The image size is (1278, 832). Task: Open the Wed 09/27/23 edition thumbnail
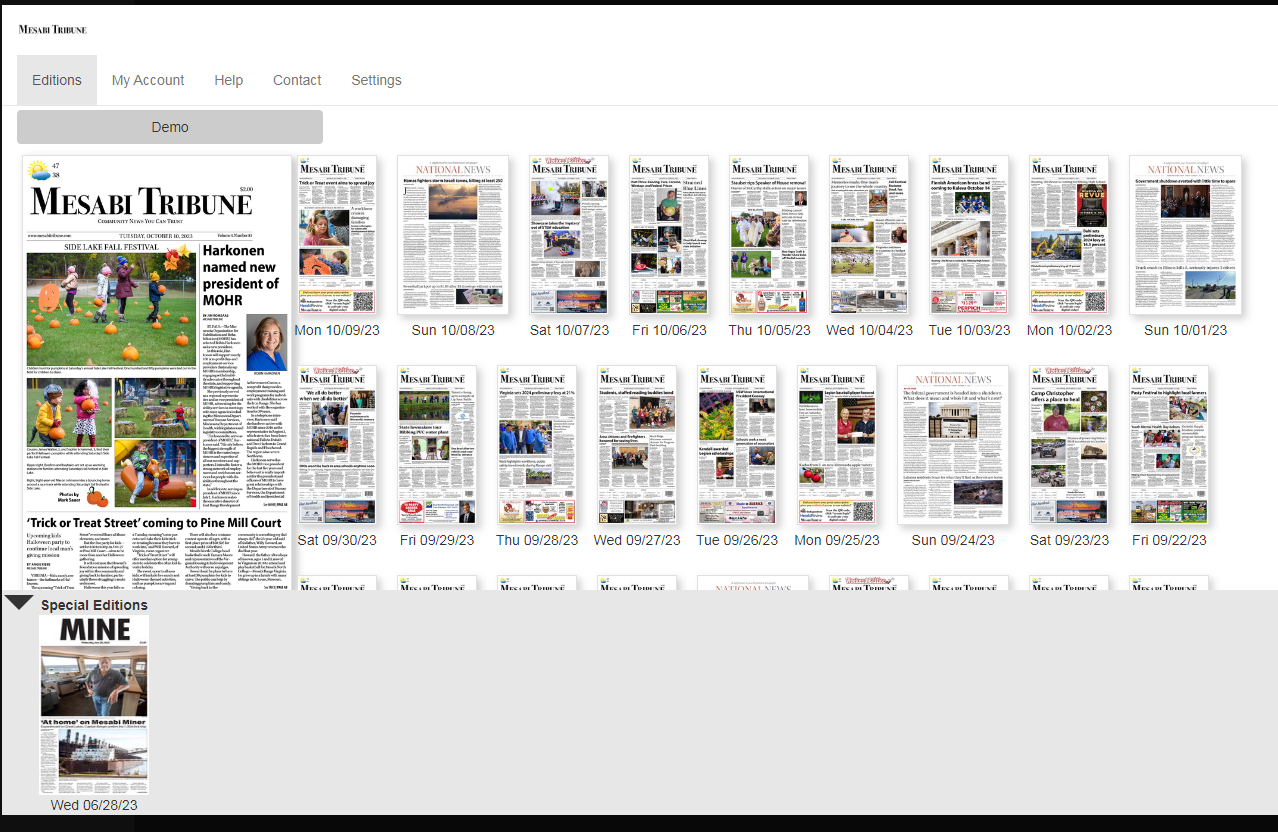click(637, 445)
